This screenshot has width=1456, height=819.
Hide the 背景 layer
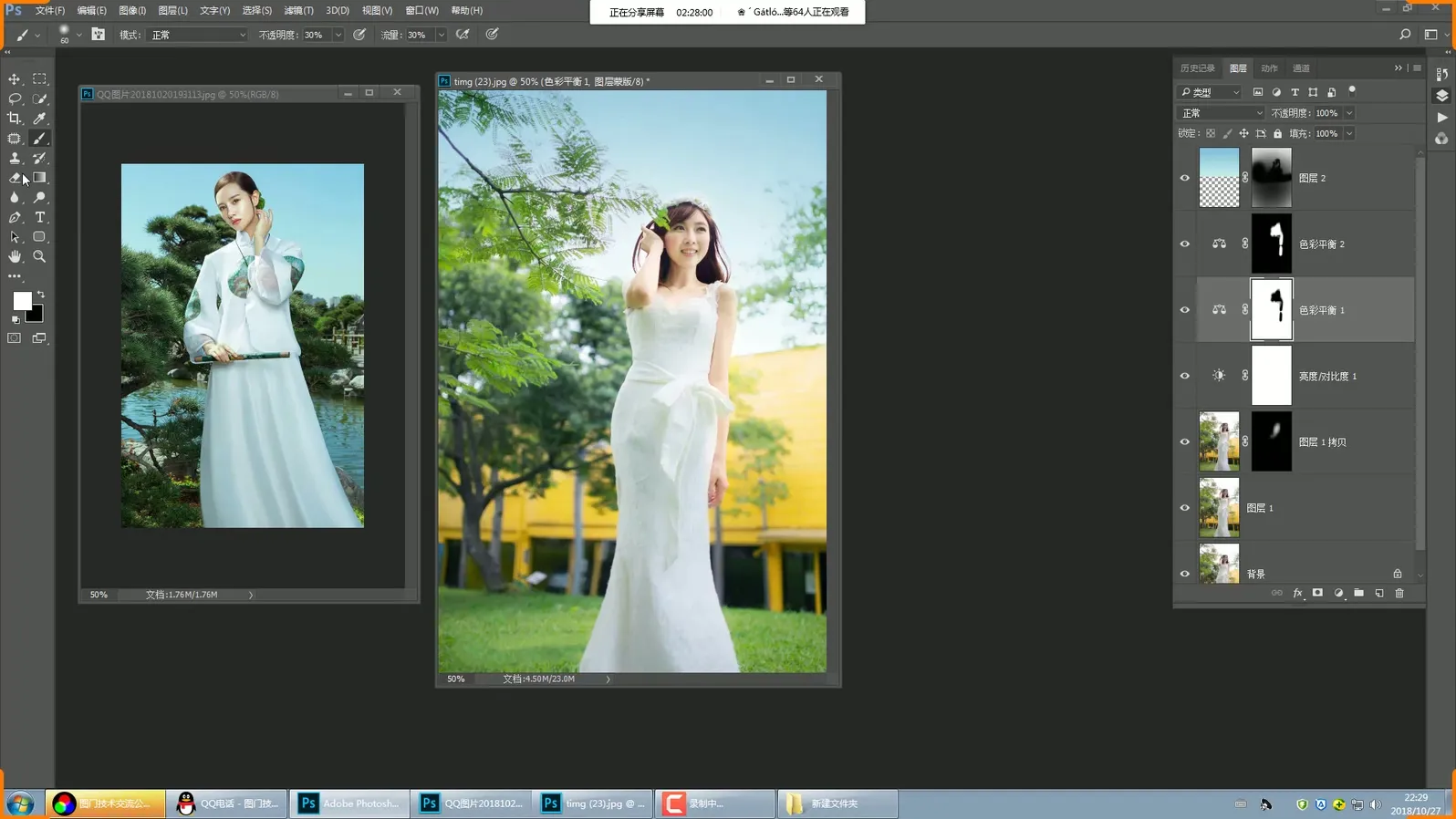[x=1185, y=574]
